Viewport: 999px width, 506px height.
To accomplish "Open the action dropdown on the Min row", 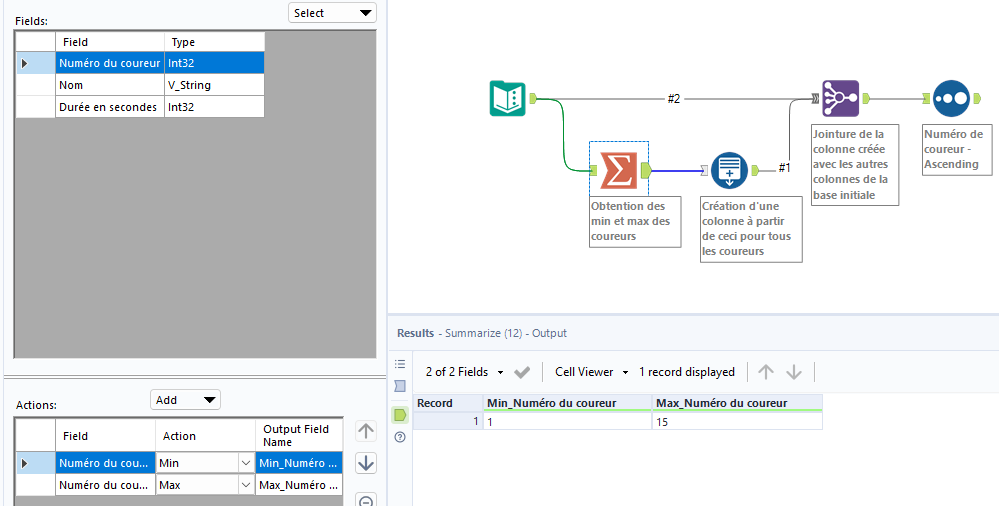I will tap(246, 463).
